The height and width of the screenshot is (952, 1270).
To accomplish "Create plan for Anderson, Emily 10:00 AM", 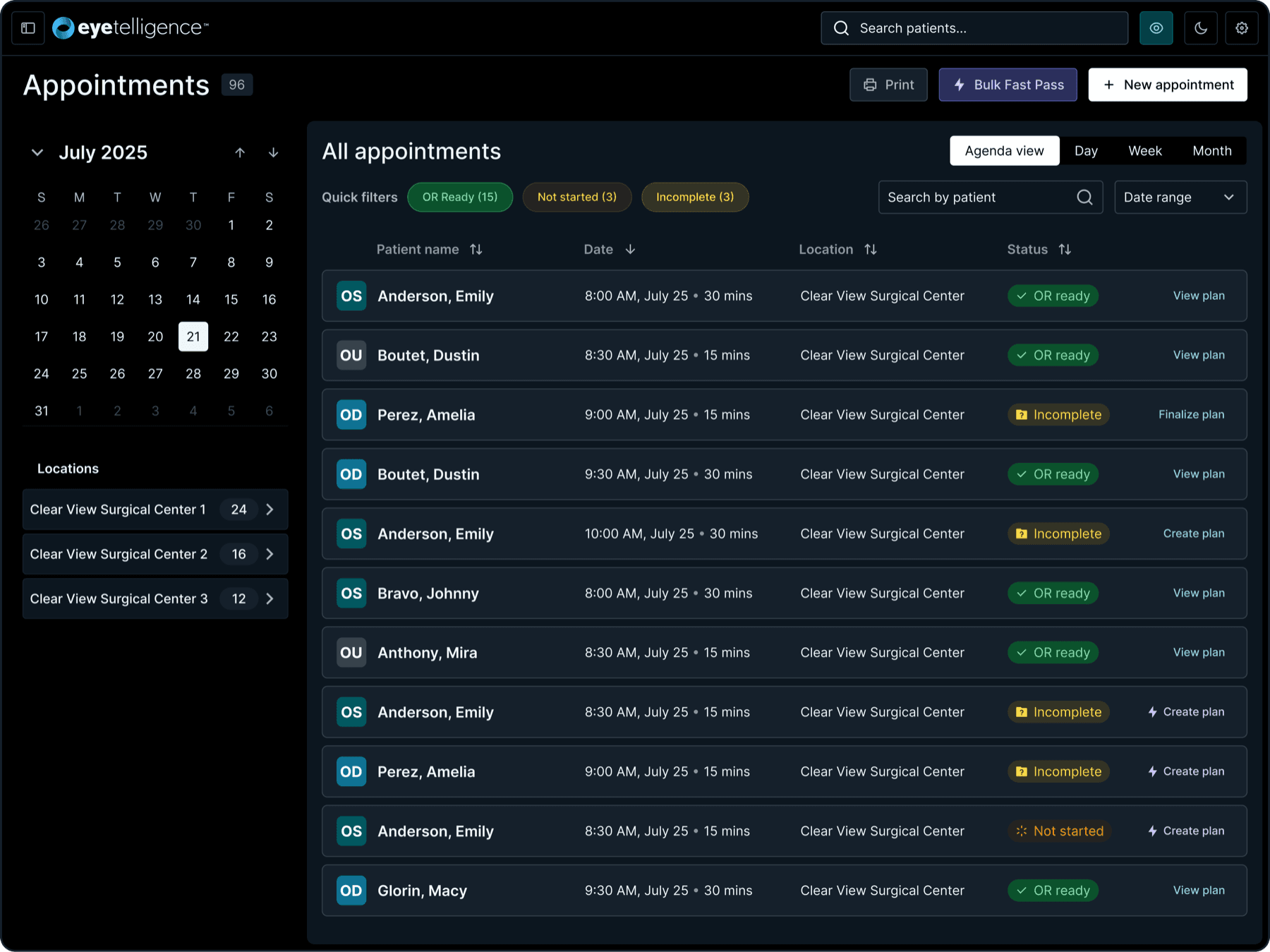I will pyautogui.click(x=1194, y=534).
